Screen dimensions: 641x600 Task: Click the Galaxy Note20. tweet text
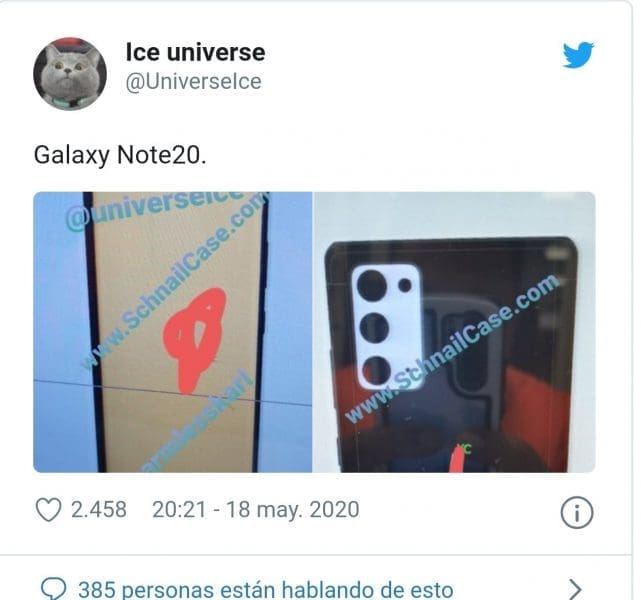point(120,155)
